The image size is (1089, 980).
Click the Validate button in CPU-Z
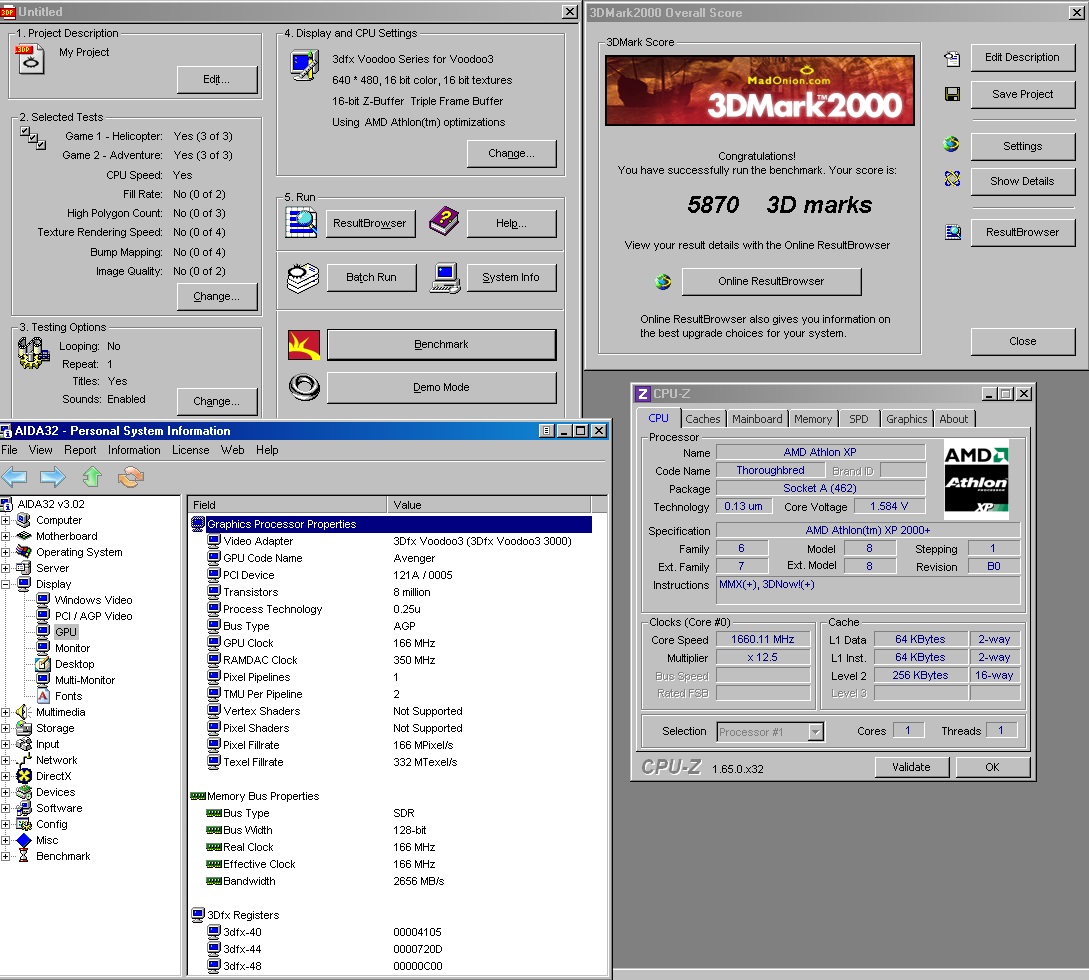tap(911, 767)
